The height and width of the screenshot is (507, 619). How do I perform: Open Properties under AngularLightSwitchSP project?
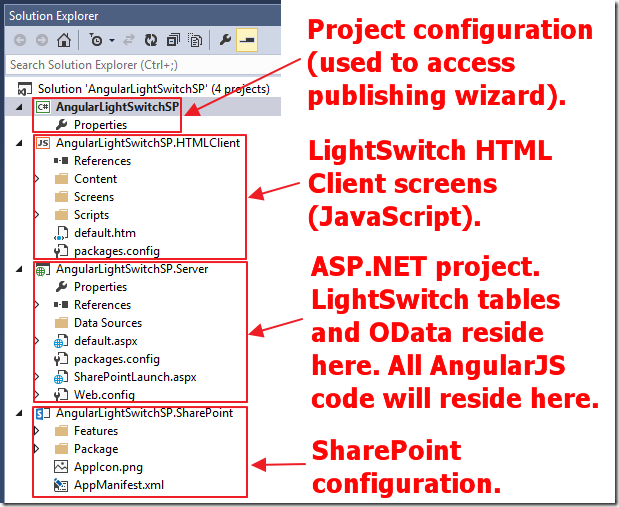(x=100, y=125)
